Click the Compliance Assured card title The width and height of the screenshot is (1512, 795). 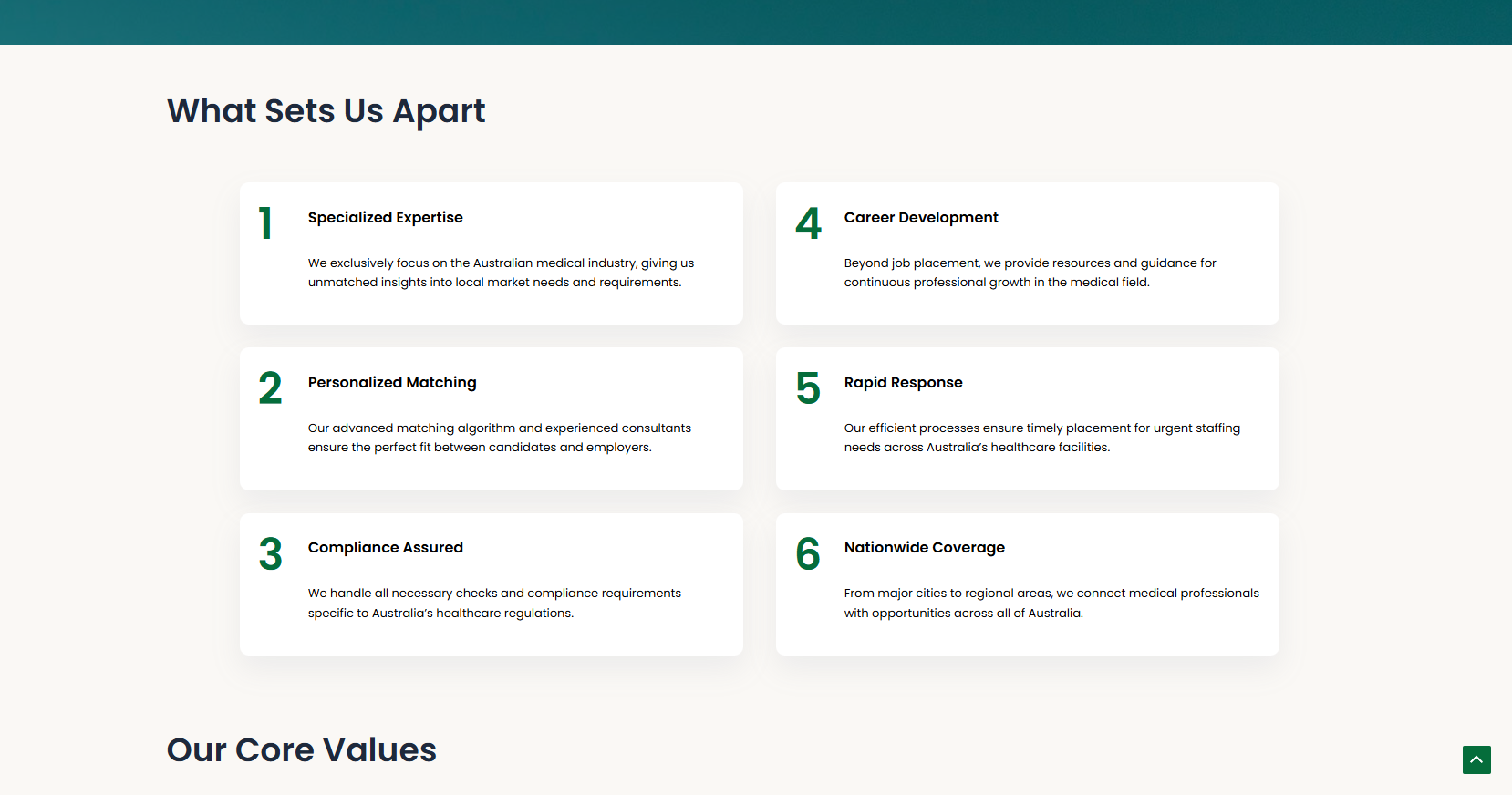(385, 548)
